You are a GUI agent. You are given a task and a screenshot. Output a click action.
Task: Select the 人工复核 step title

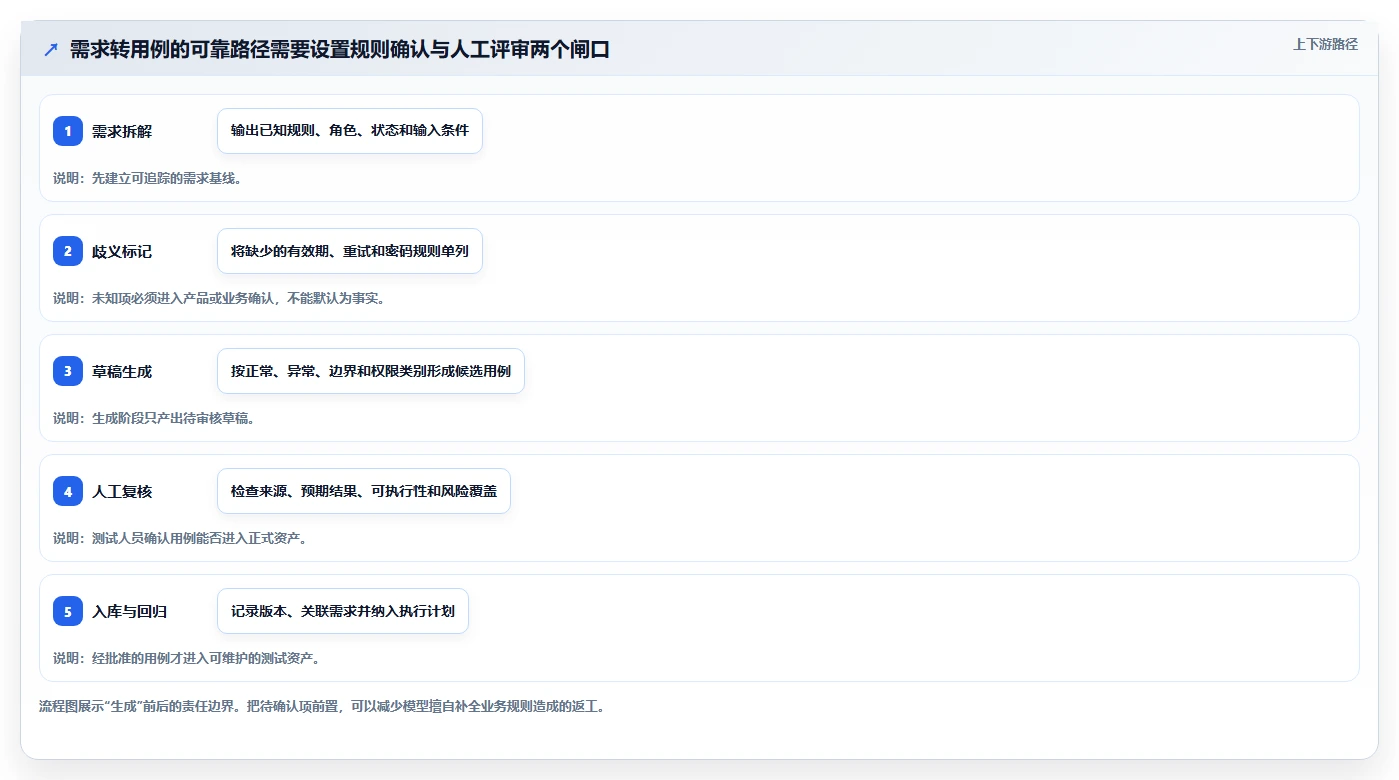point(122,491)
